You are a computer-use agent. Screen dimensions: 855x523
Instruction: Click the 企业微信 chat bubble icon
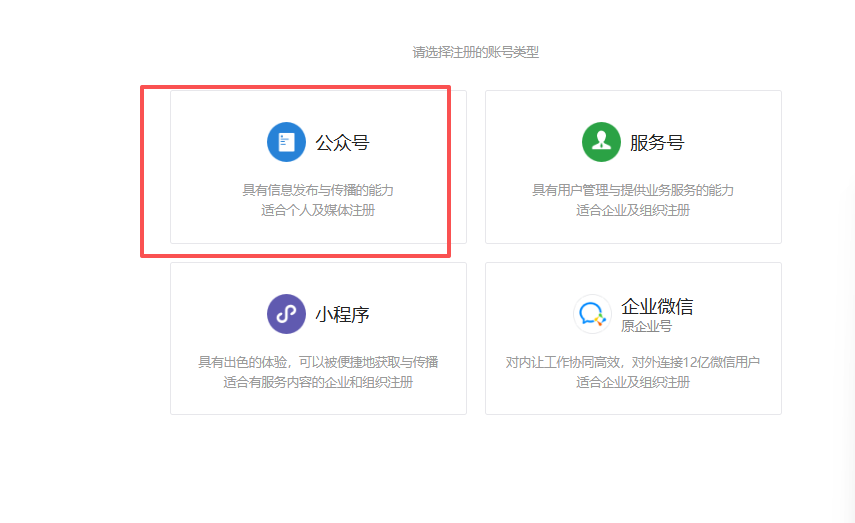click(x=592, y=314)
